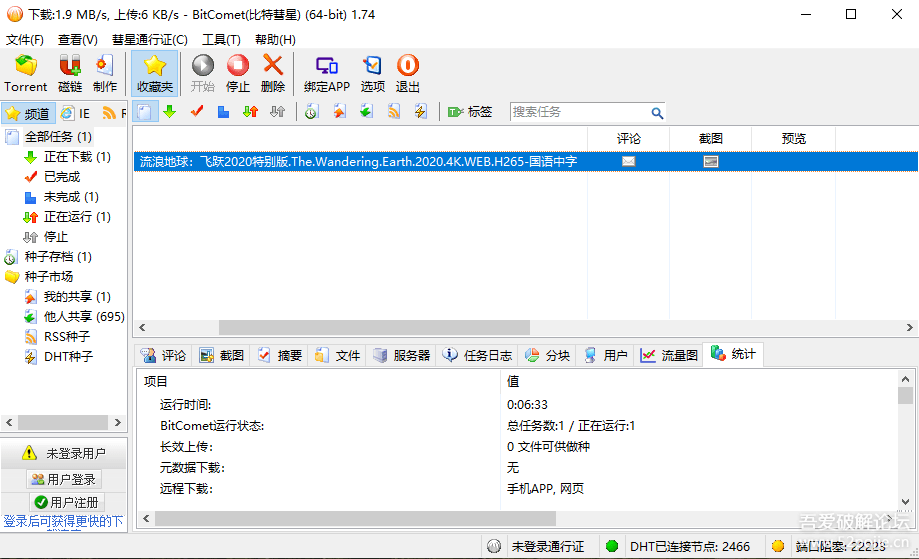Click the 删除 delete task icon
Viewport: 919px width, 559px height.
coord(273,74)
